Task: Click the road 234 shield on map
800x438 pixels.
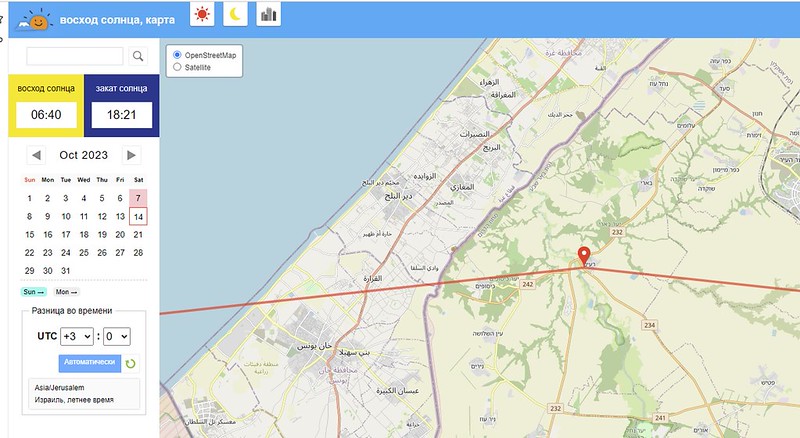Action: (x=649, y=325)
